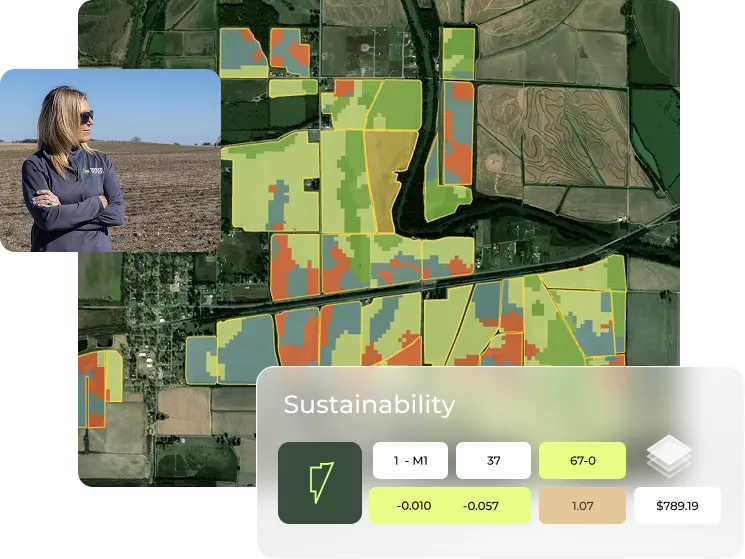
Task: Click the '-0.010' value in green bar
Action: pyautogui.click(x=413, y=506)
